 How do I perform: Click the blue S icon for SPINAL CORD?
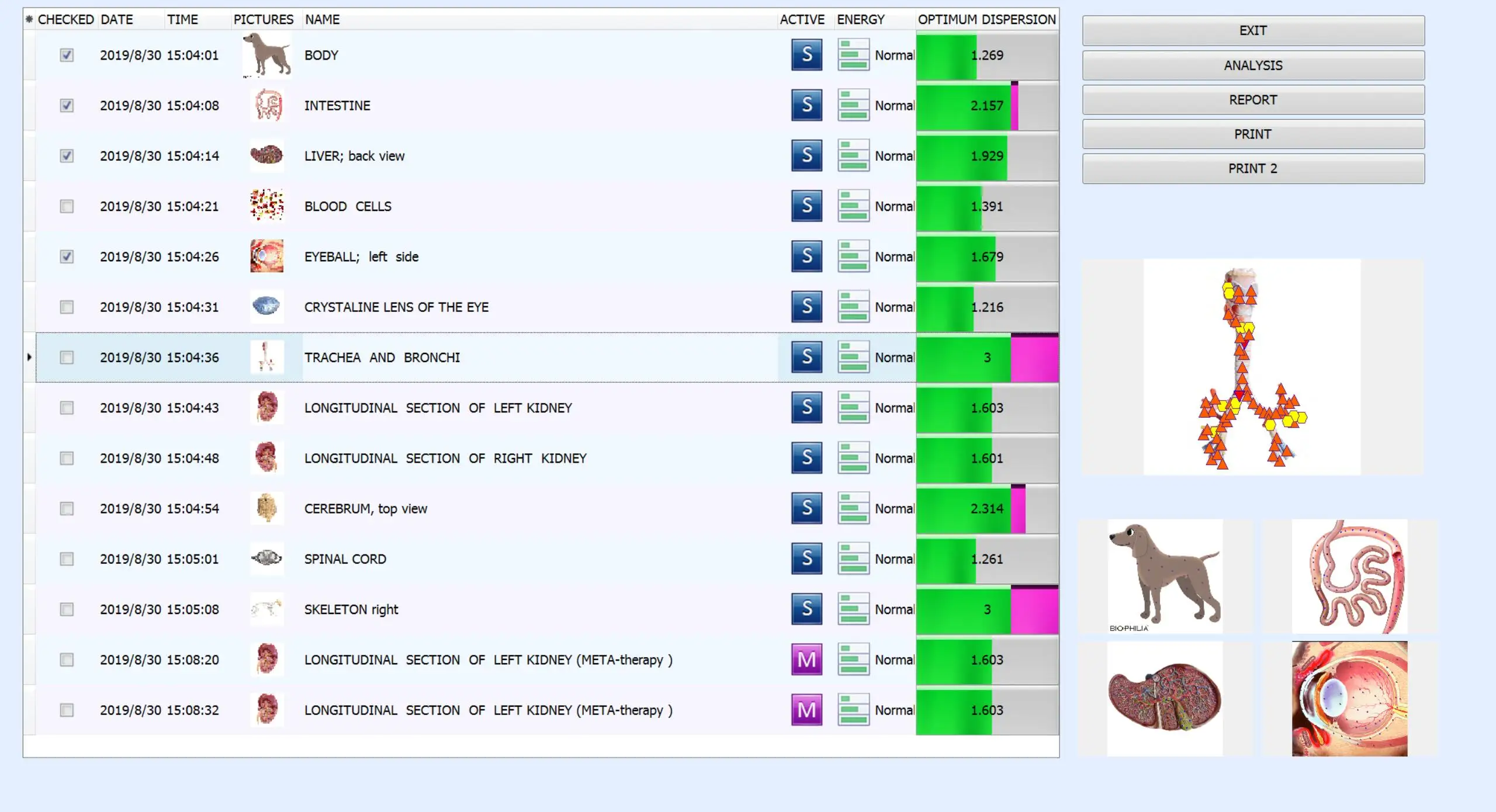(x=806, y=558)
